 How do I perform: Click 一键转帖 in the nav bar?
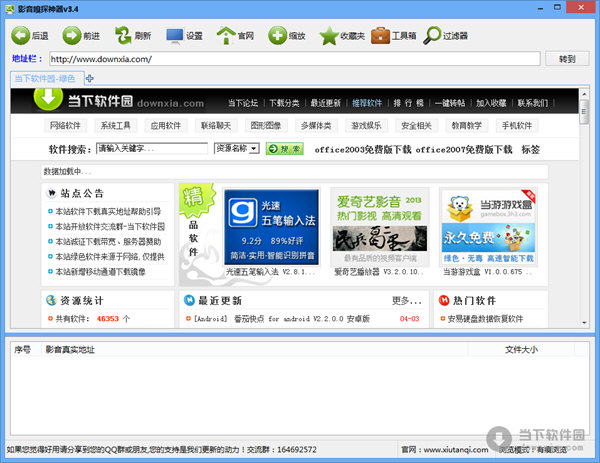(450, 103)
